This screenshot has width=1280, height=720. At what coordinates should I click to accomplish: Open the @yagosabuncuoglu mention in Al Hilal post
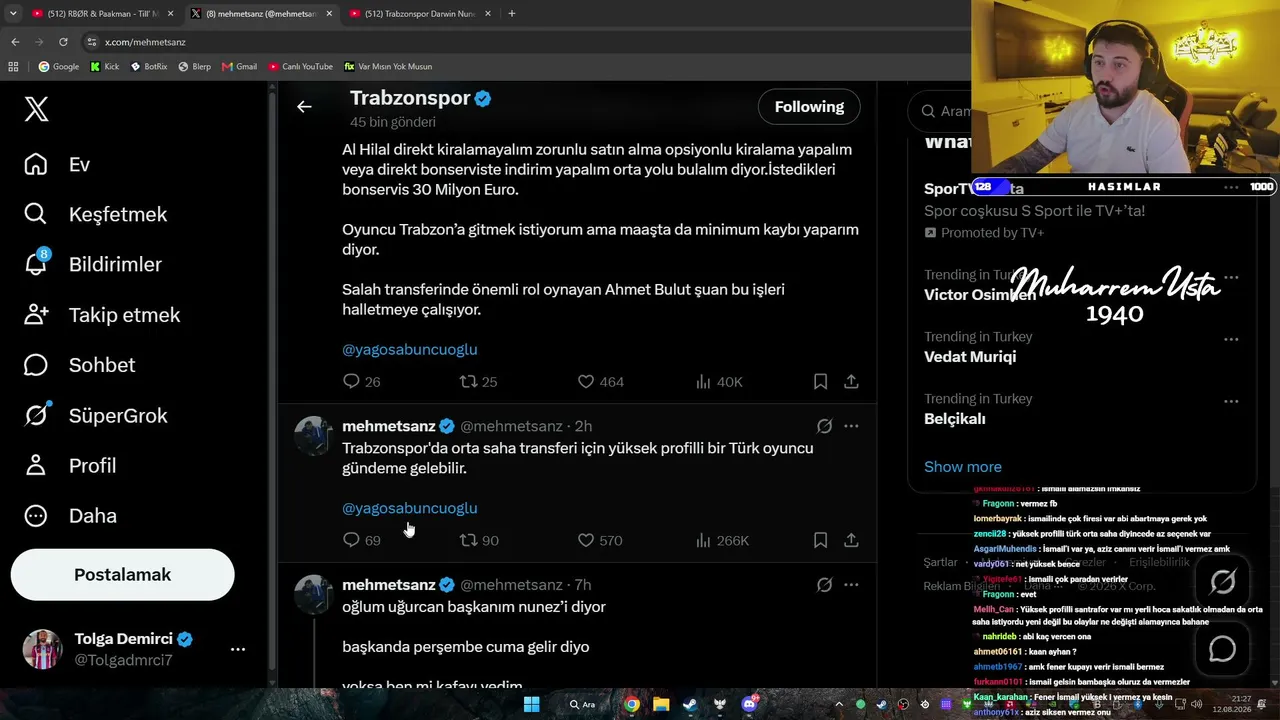[x=410, y=349]
